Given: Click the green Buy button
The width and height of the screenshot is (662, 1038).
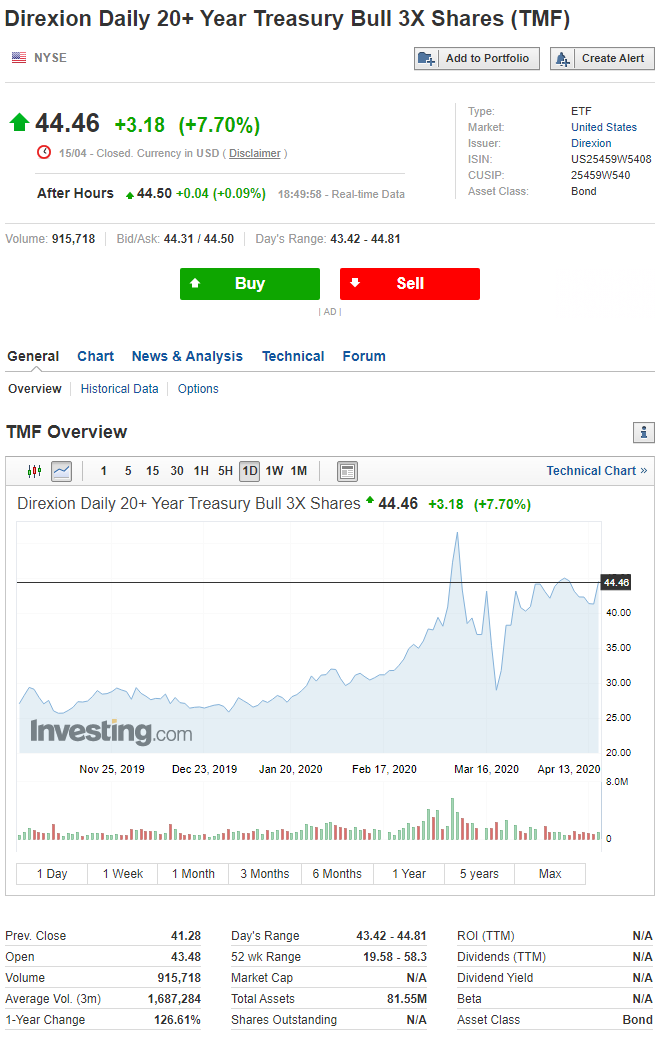Looking at the screenshot, I should [250, 283].
